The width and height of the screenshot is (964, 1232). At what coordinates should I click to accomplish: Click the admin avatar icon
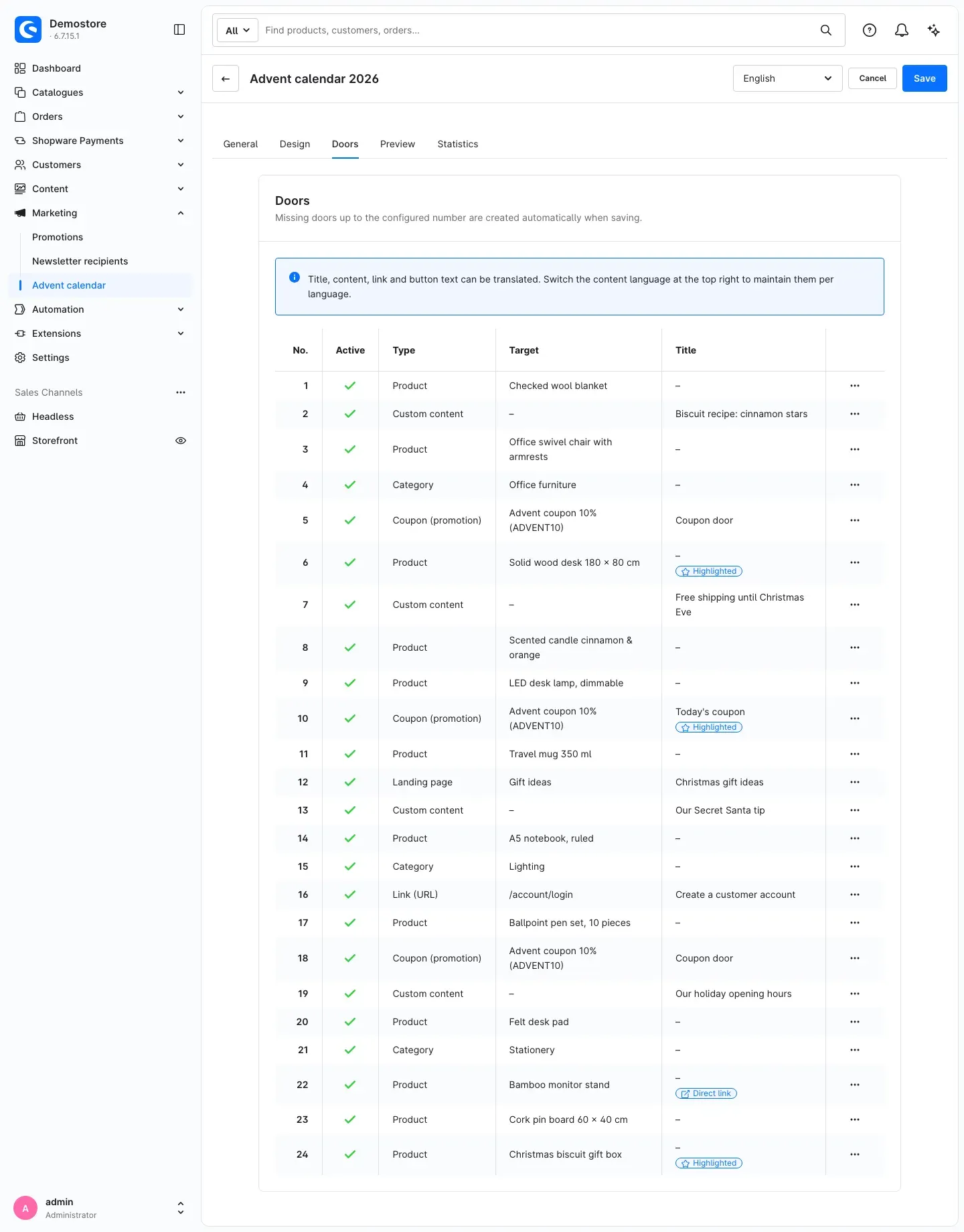click(25, 1208)
